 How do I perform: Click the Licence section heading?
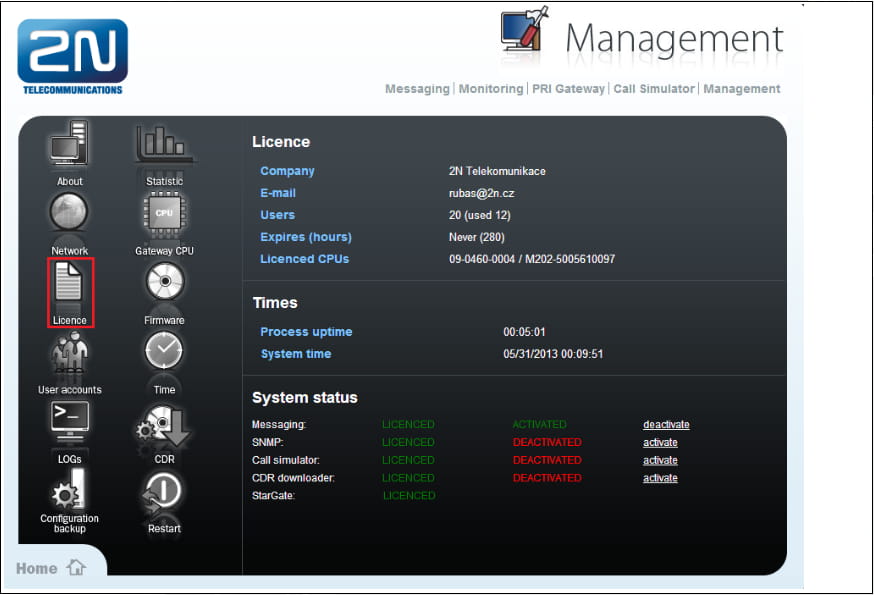click(x=281, y=142)
